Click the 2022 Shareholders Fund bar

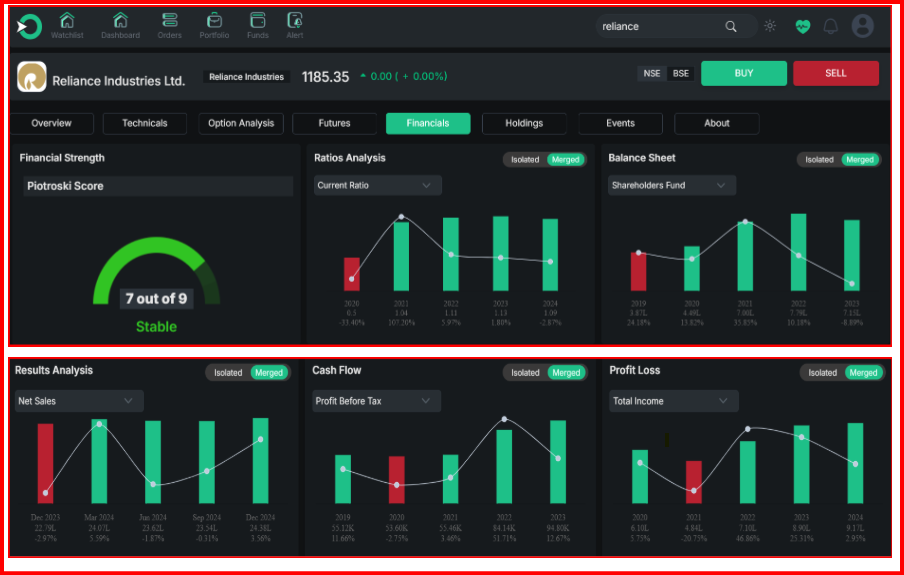click(x=798, y=252)
